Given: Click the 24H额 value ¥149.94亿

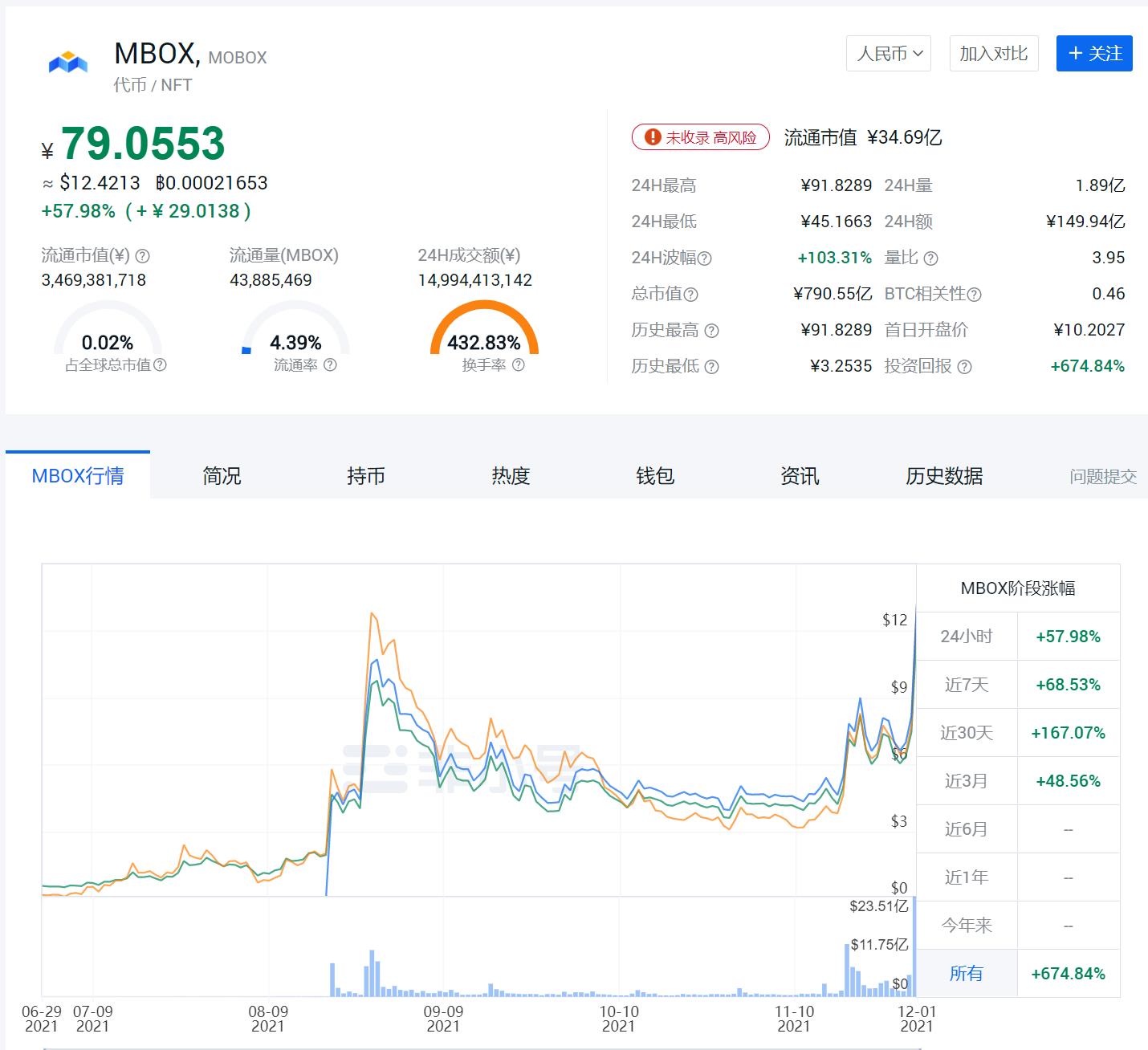Looking at the screenshot, I should point(1085,222).
